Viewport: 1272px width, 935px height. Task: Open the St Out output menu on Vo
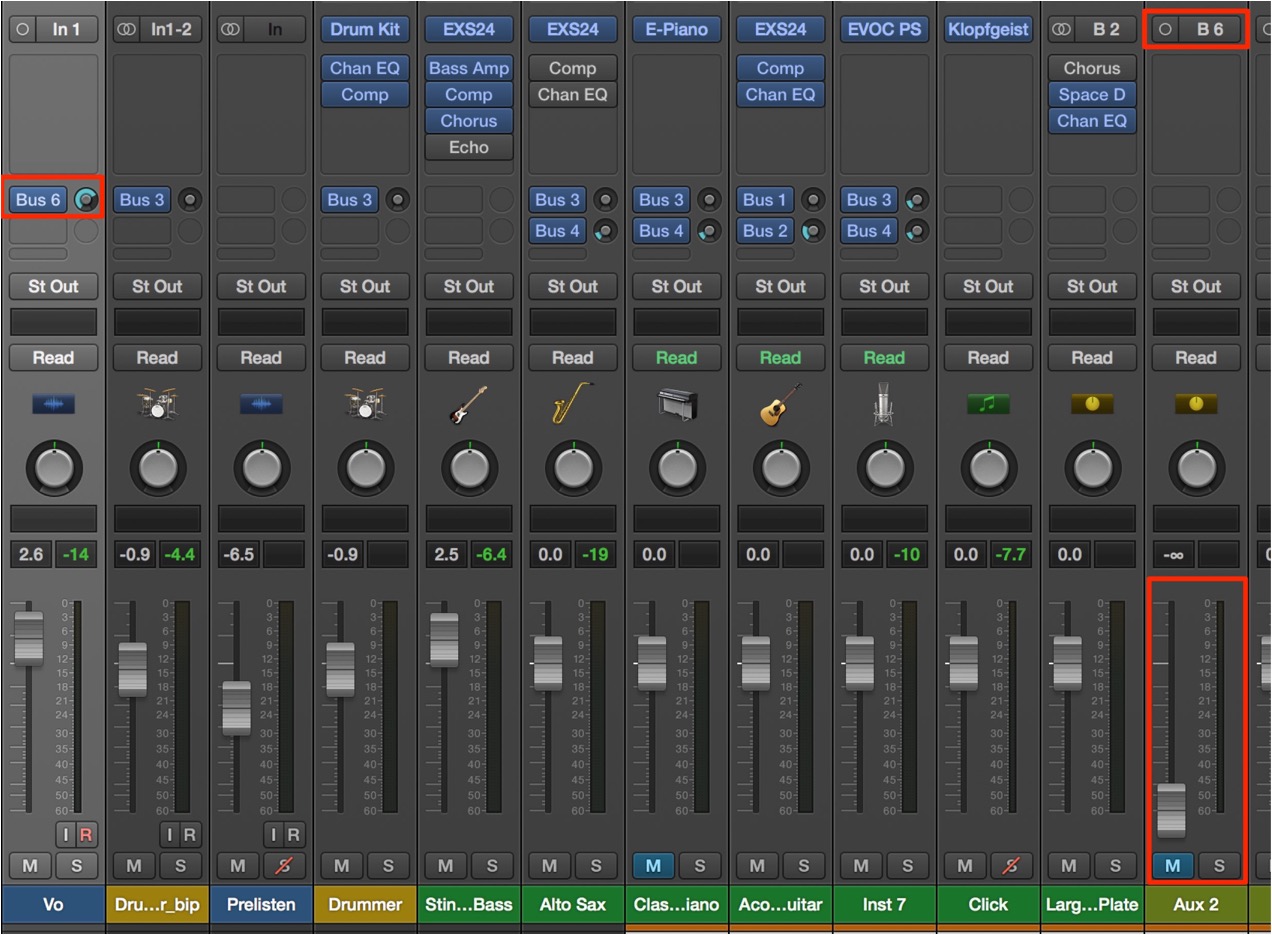(53, 287)
